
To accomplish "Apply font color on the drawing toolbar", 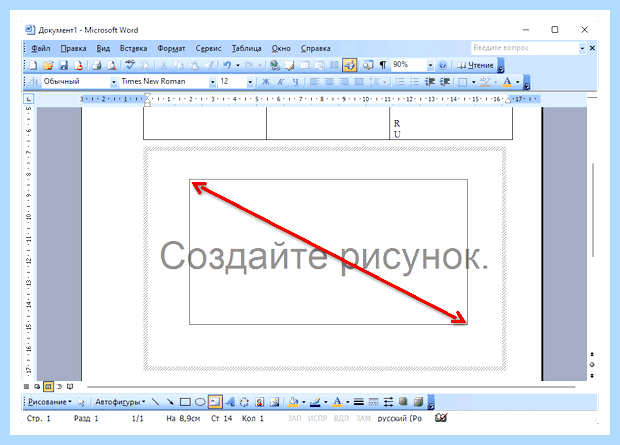I will [x=337, y=402].
